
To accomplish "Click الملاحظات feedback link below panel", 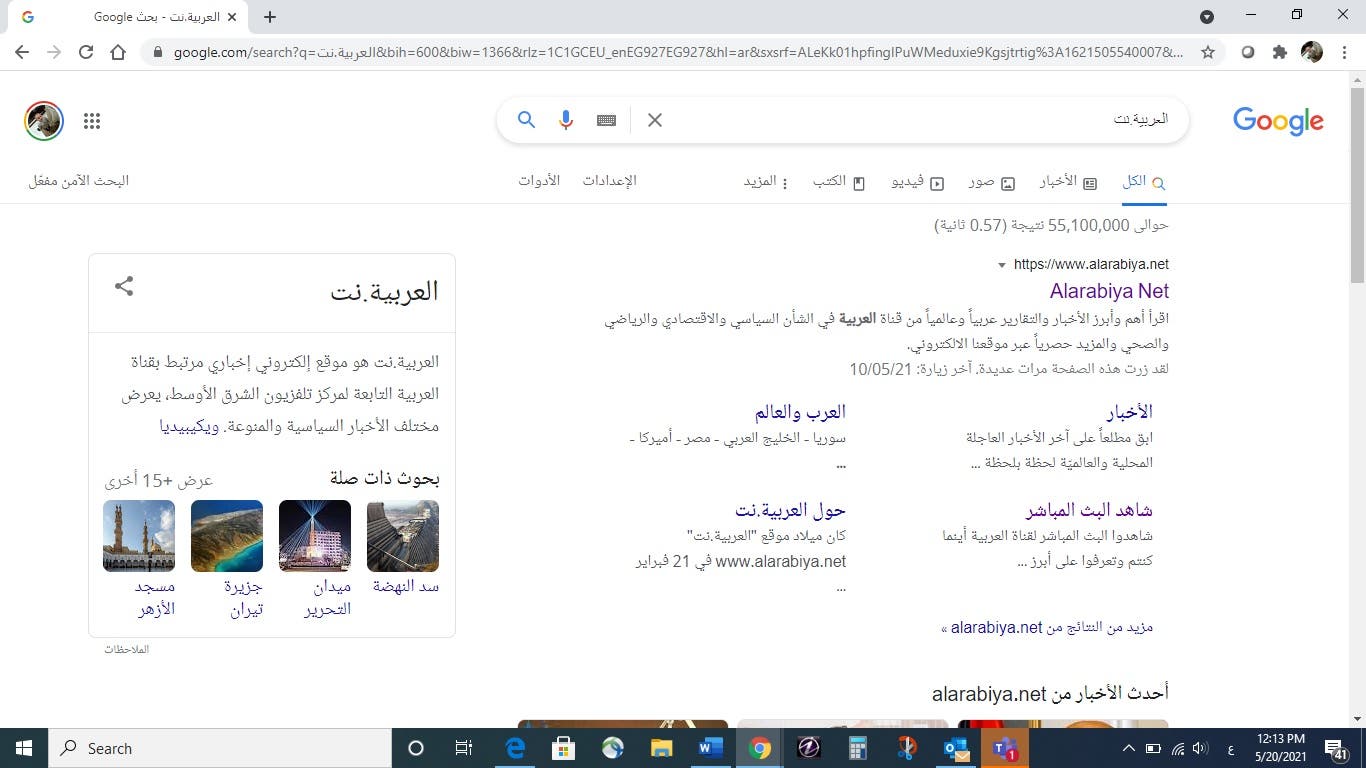I will (127, 649).
